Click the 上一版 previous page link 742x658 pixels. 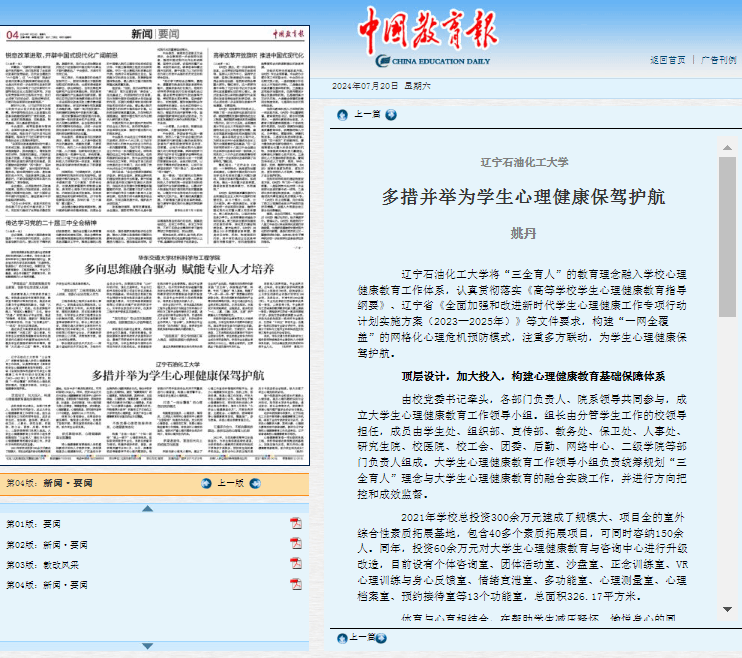point(230,482)
